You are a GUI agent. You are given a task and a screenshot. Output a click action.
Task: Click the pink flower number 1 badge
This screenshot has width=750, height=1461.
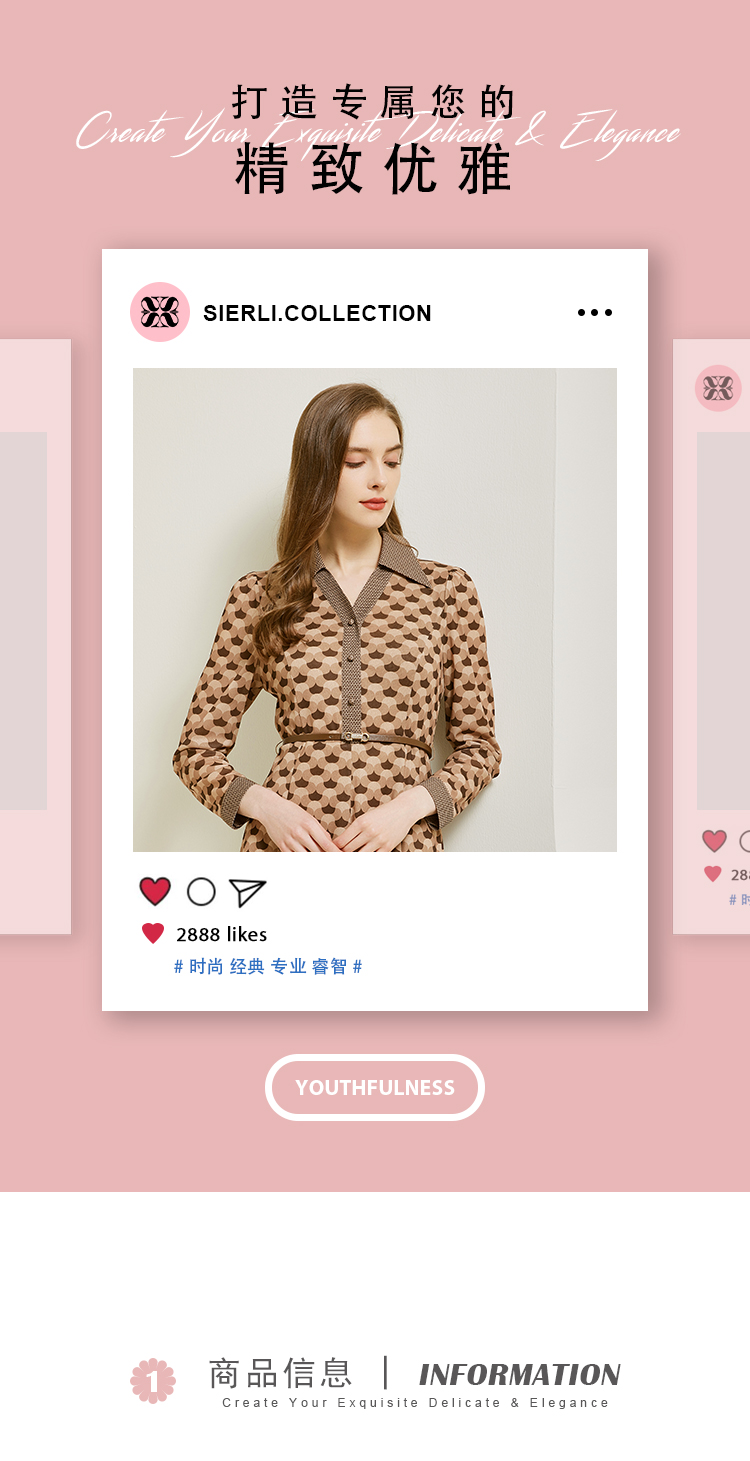[153, 1381]
